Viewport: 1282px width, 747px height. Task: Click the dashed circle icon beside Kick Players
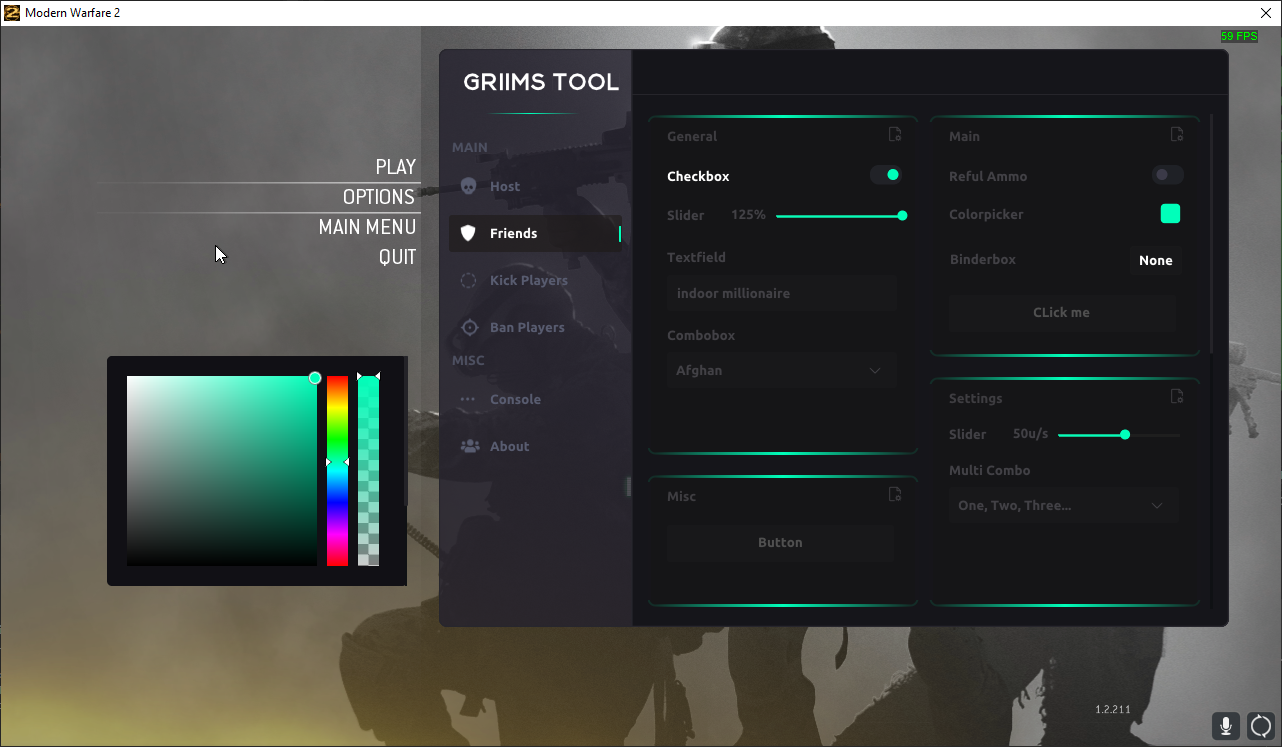pyautogui.click(x=468, y=280)
